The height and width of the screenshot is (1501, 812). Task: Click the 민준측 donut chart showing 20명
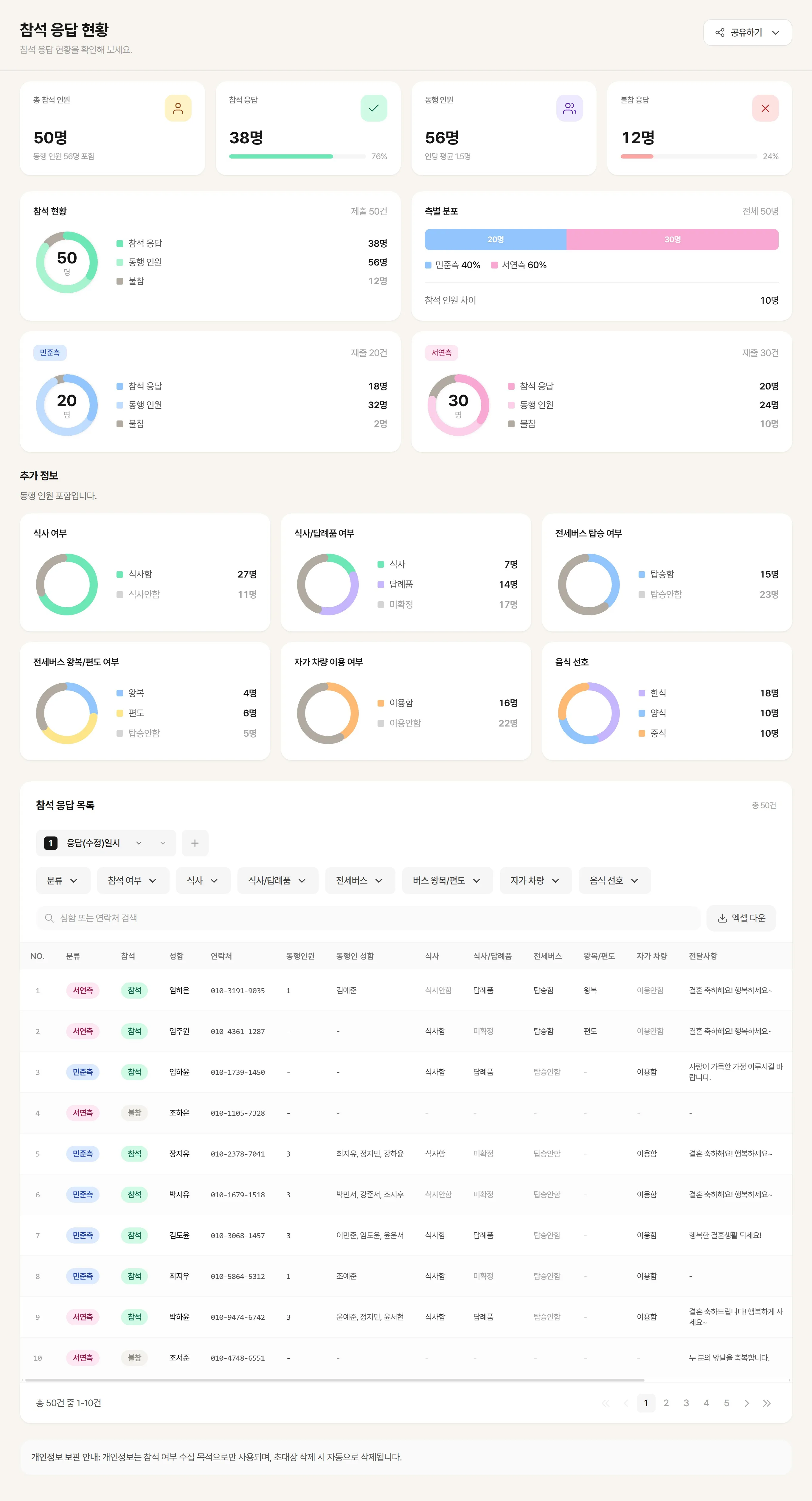67,405
